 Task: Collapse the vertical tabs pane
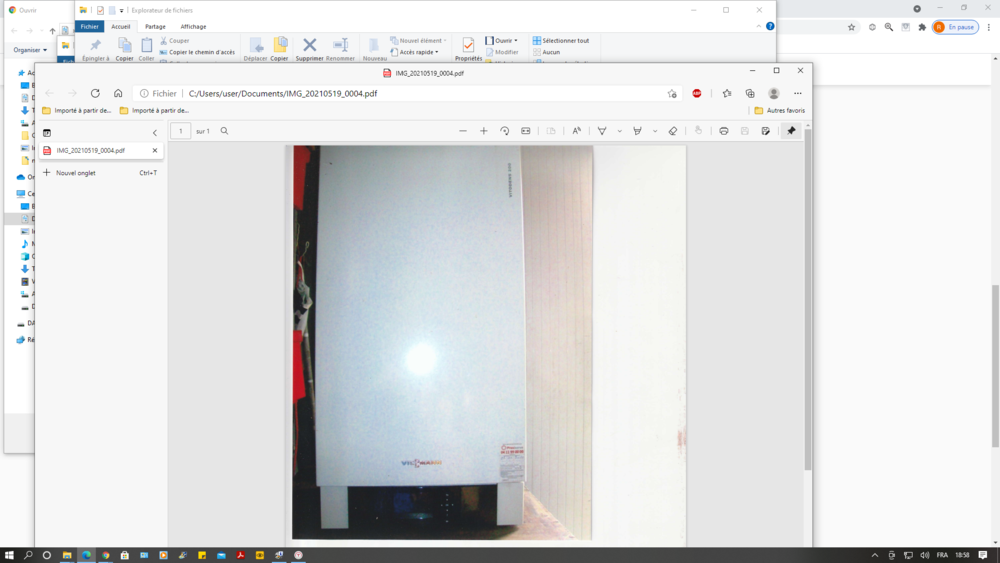click(155, 132)
